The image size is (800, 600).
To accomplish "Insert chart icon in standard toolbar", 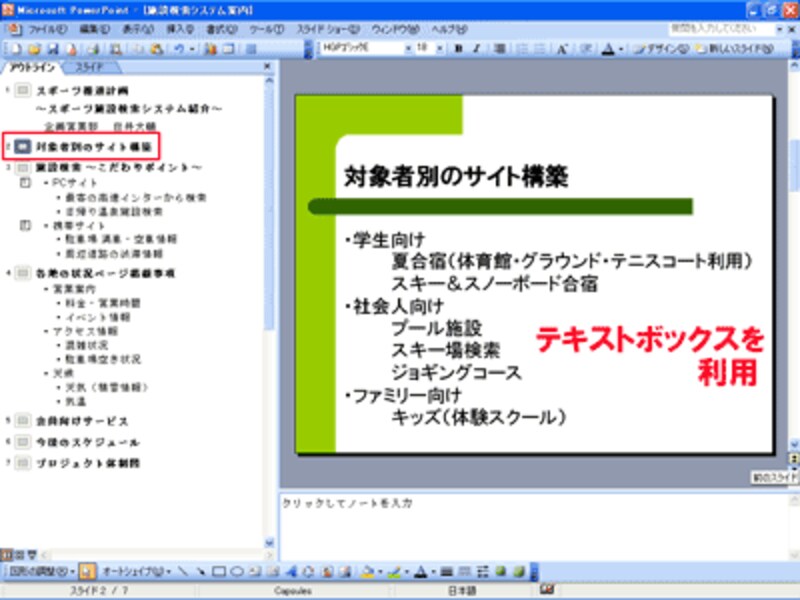I will coord(210,49).
